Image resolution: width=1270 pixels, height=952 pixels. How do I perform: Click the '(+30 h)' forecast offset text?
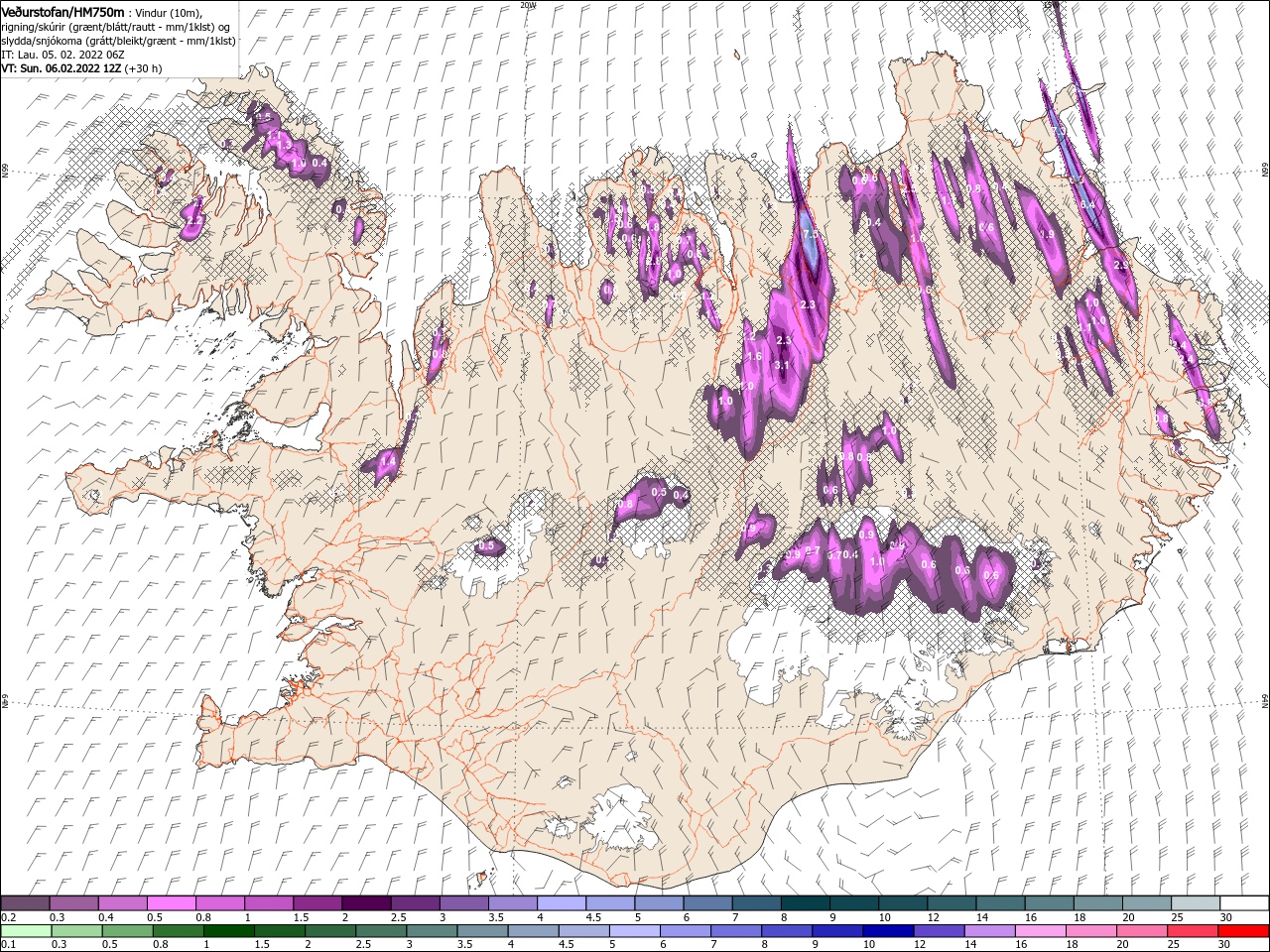(144, 68)
